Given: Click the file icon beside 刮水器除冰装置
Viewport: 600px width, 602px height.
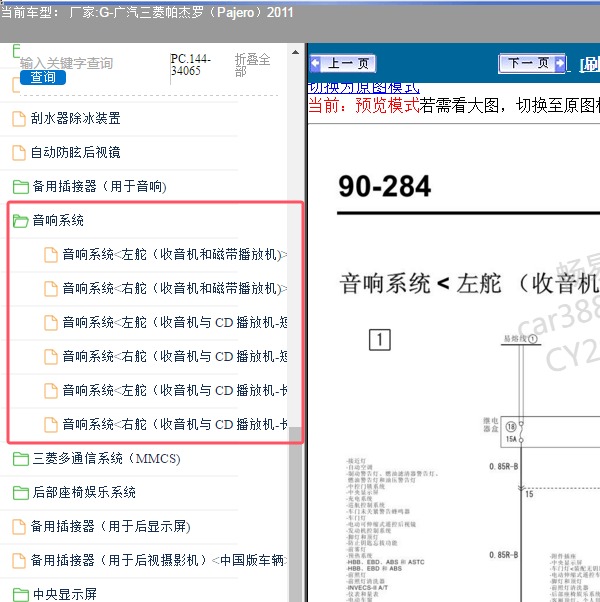Looking at the screenshot, I should click(19, 119).
